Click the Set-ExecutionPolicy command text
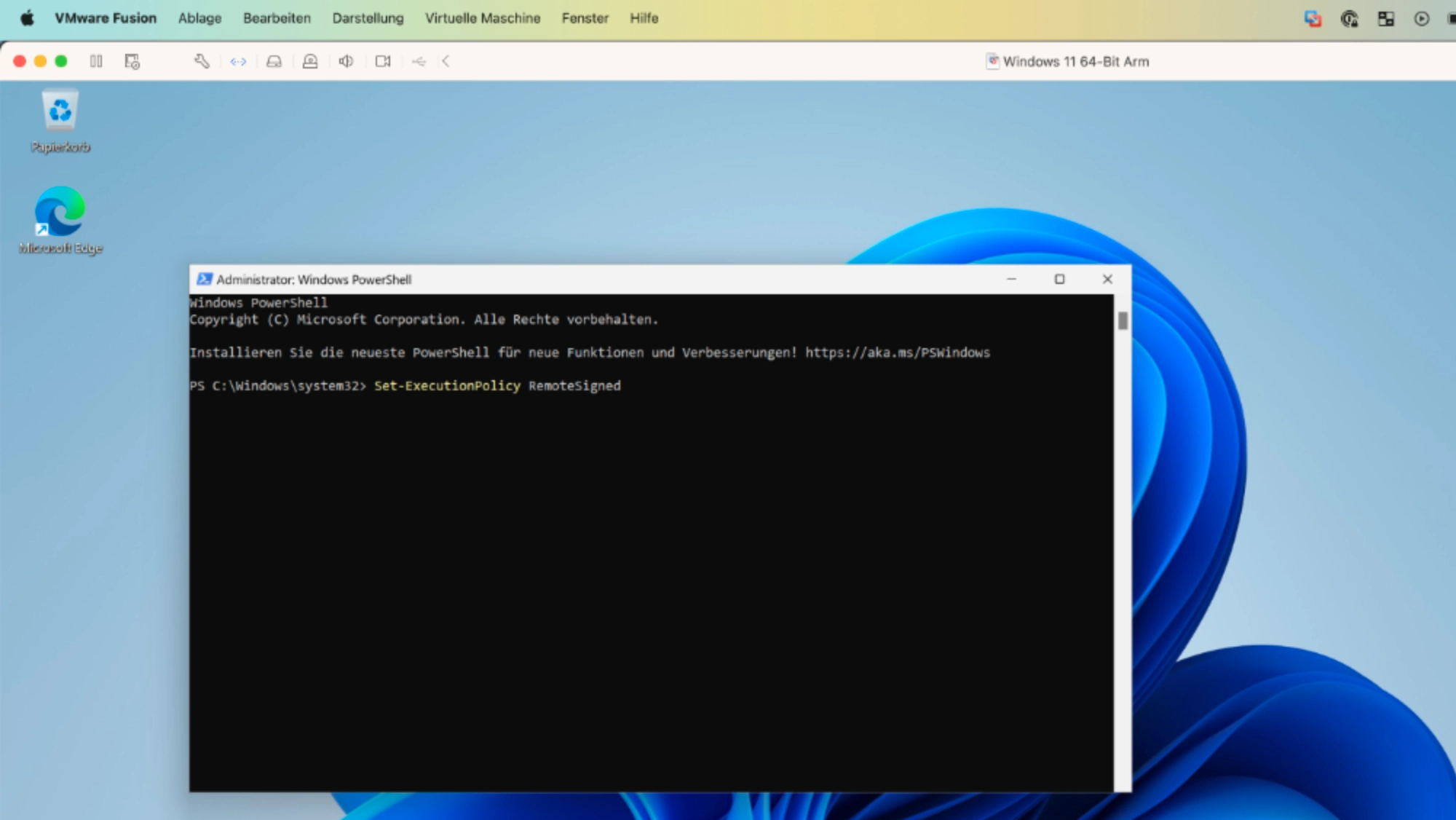 (447, 386)
